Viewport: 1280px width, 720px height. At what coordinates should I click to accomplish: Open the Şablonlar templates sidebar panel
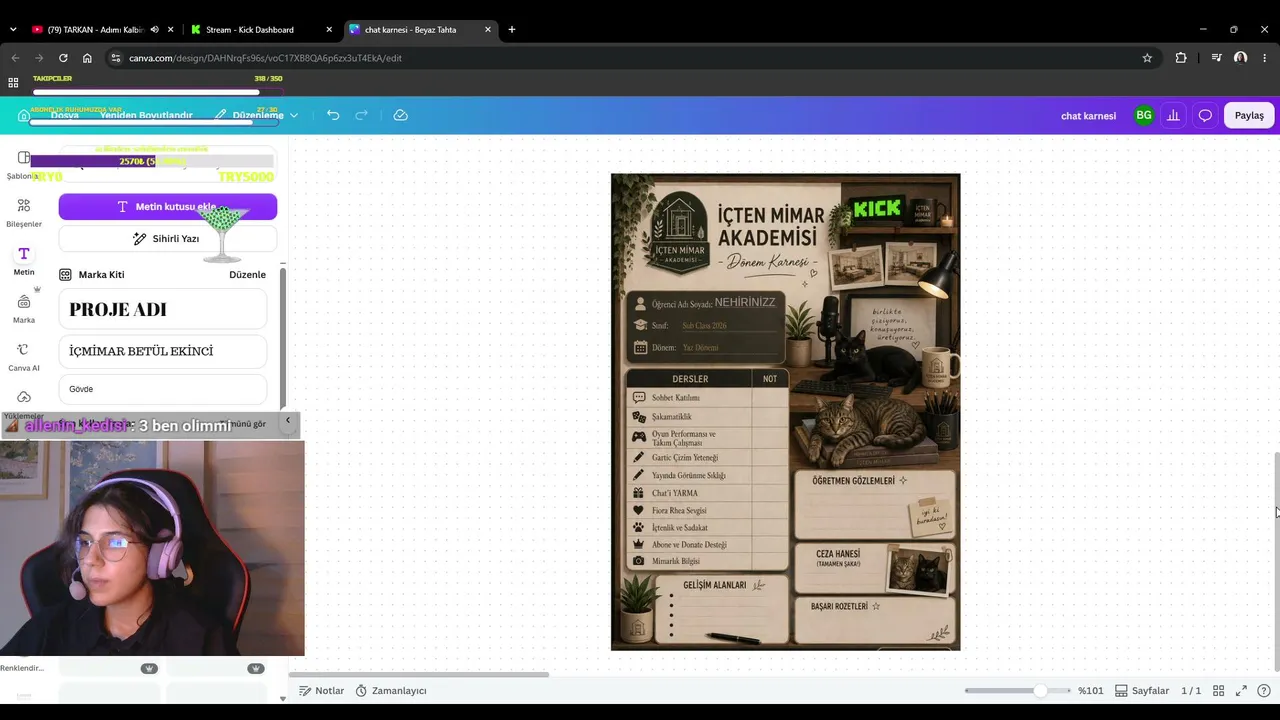24,165
